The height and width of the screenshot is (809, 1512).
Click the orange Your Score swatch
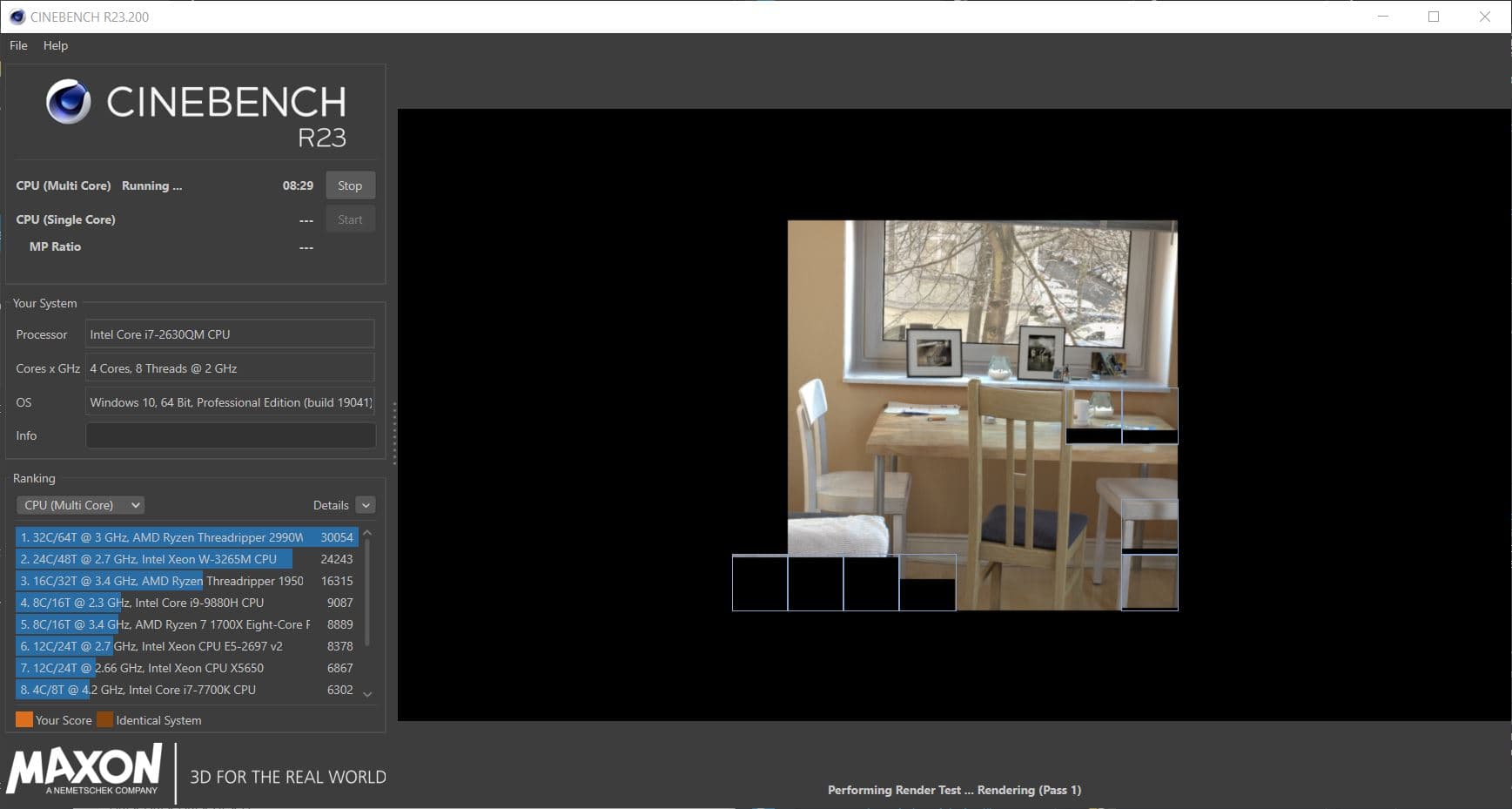point(24,719)
